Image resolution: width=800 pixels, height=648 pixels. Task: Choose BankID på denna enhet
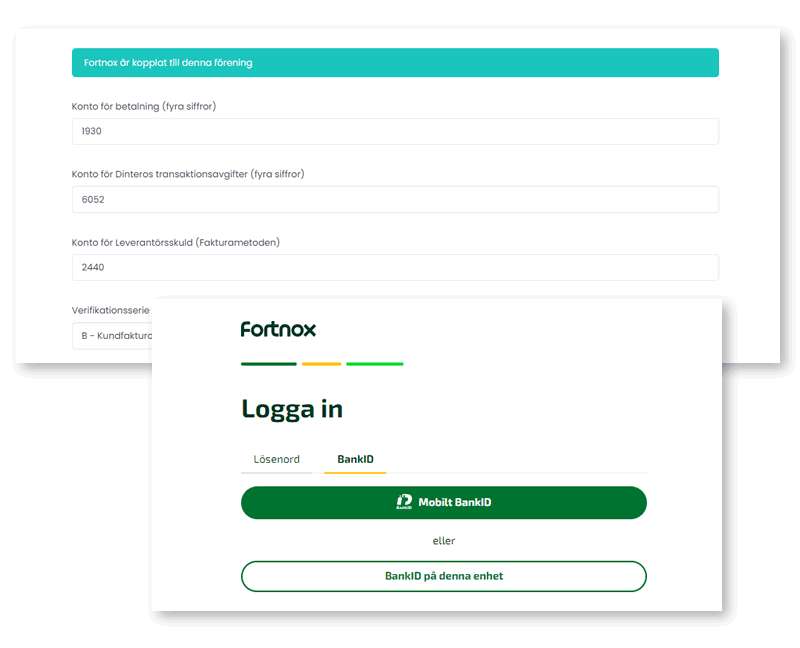pos(444,576)
